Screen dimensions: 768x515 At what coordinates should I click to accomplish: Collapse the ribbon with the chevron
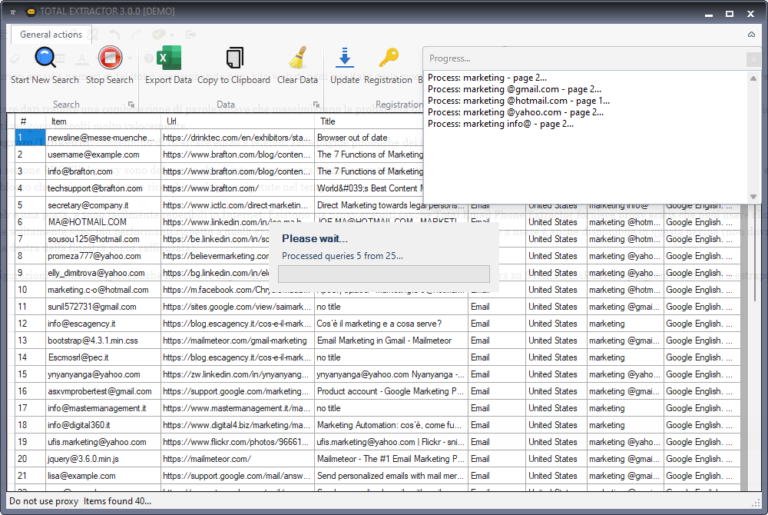click(x=751, y=34)
